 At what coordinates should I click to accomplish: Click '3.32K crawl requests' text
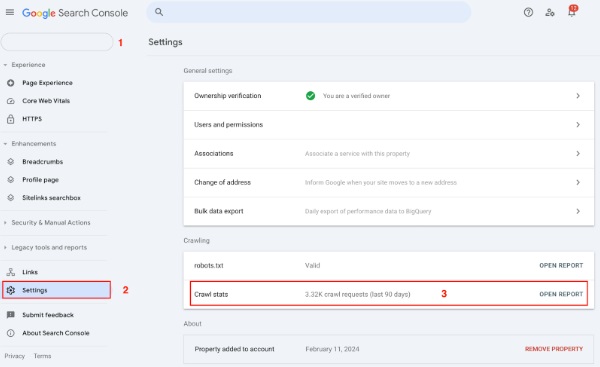point(357,294)
